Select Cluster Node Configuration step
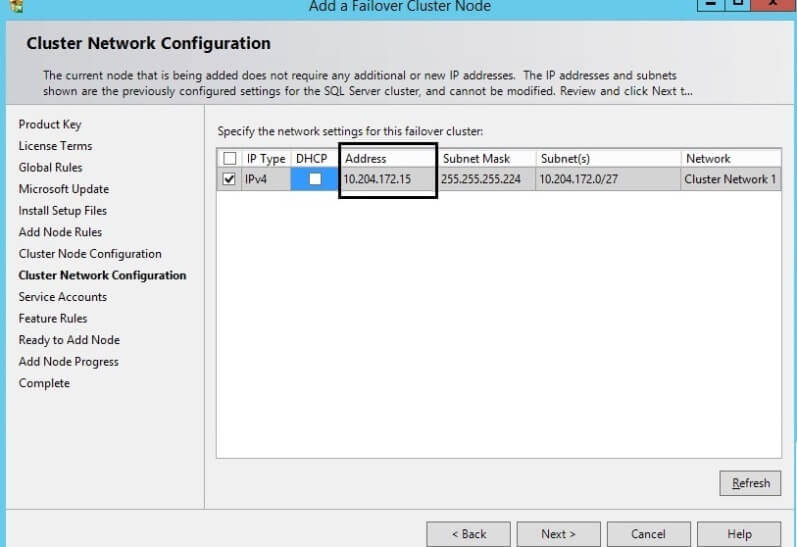The image size is (797, 547). click(90, 254)
